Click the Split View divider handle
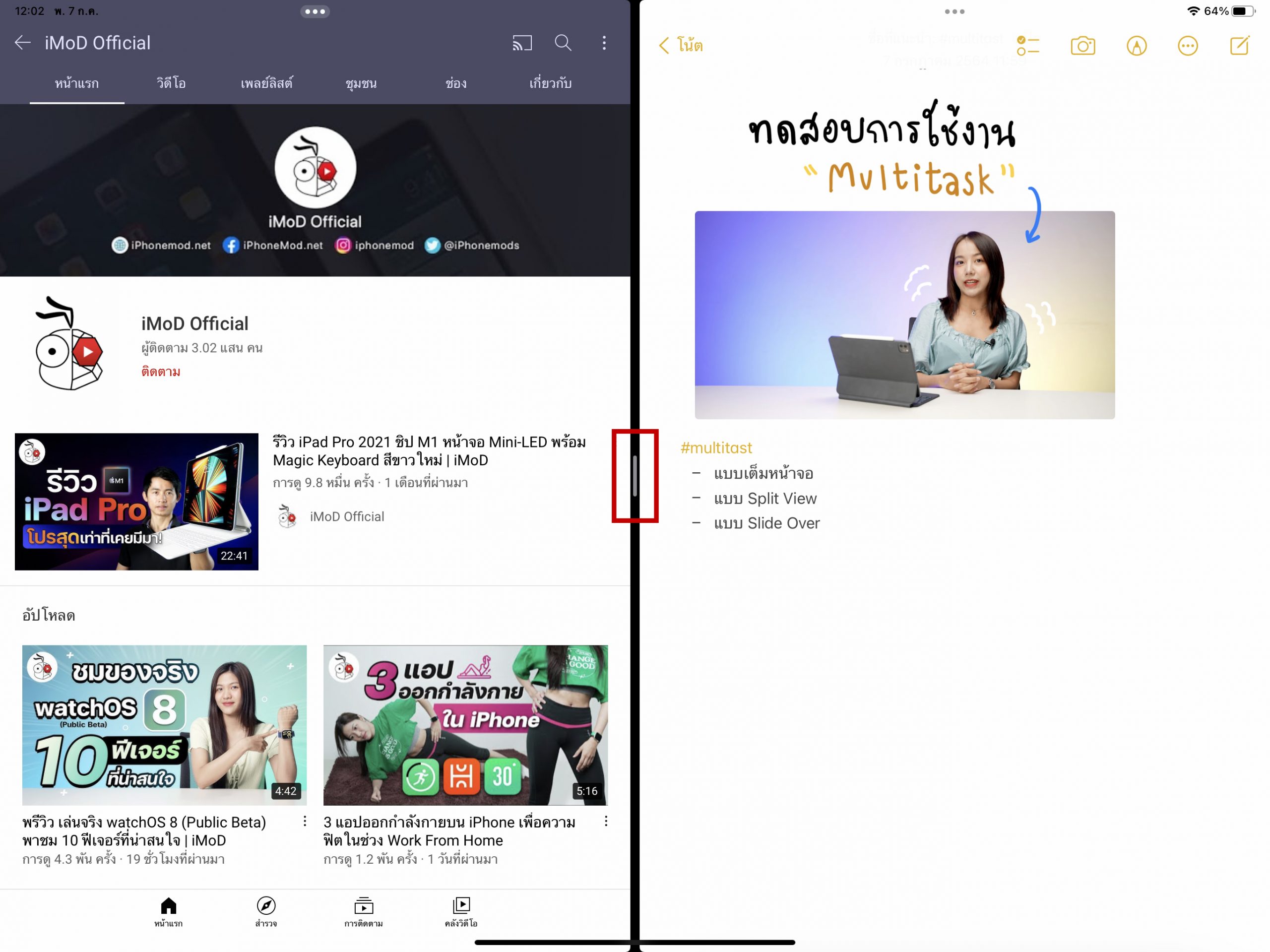The width and height of the screenshot is (1270, 952). pos(635,476)
